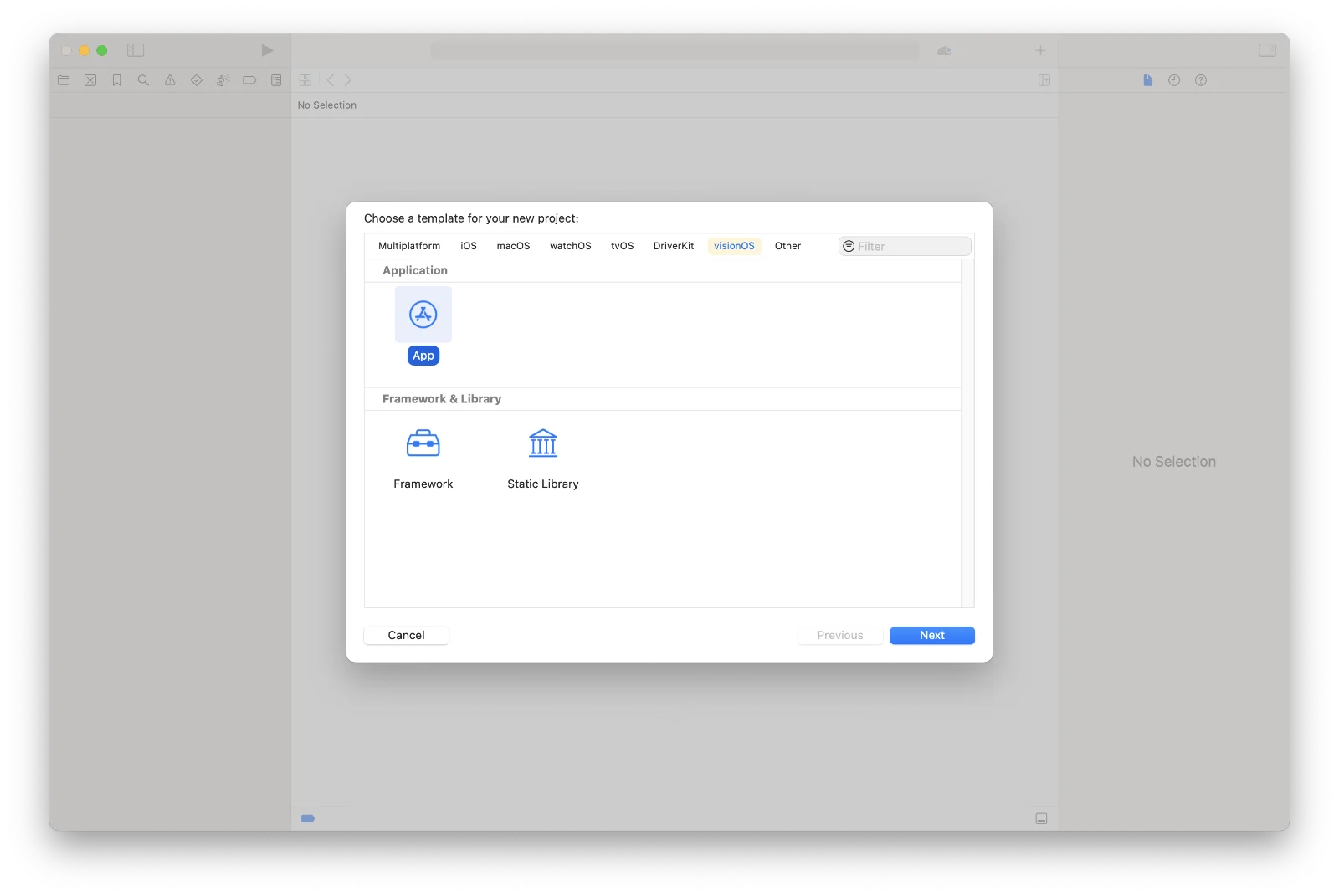Toggle the debug area button at bottom right

click(x=1041, y=818)
